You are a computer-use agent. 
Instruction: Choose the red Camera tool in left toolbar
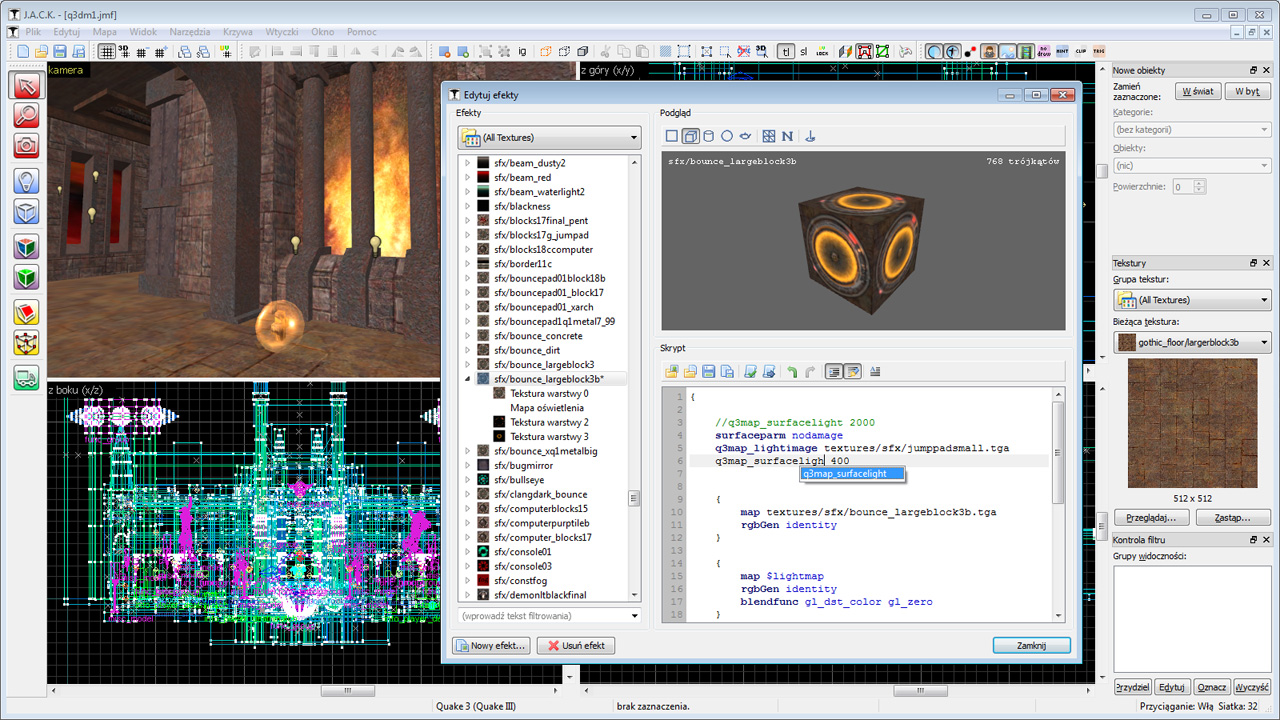tap(26, 146)
